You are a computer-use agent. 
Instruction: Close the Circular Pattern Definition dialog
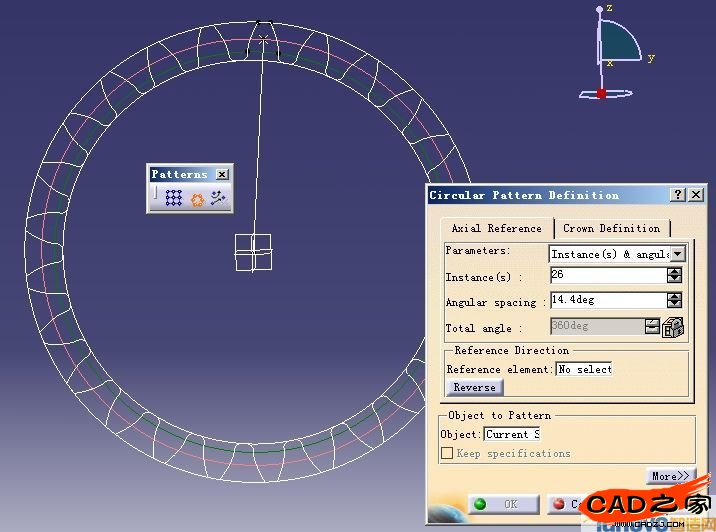[x=696, y=195]
